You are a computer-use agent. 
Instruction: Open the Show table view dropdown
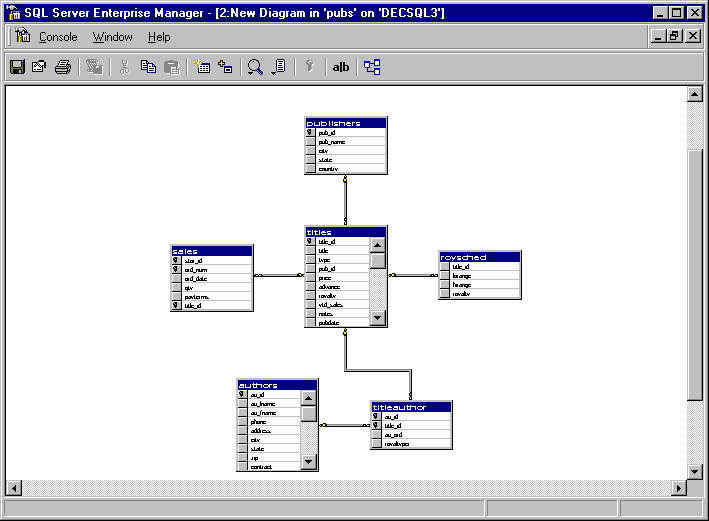click(x=279, y=67)
